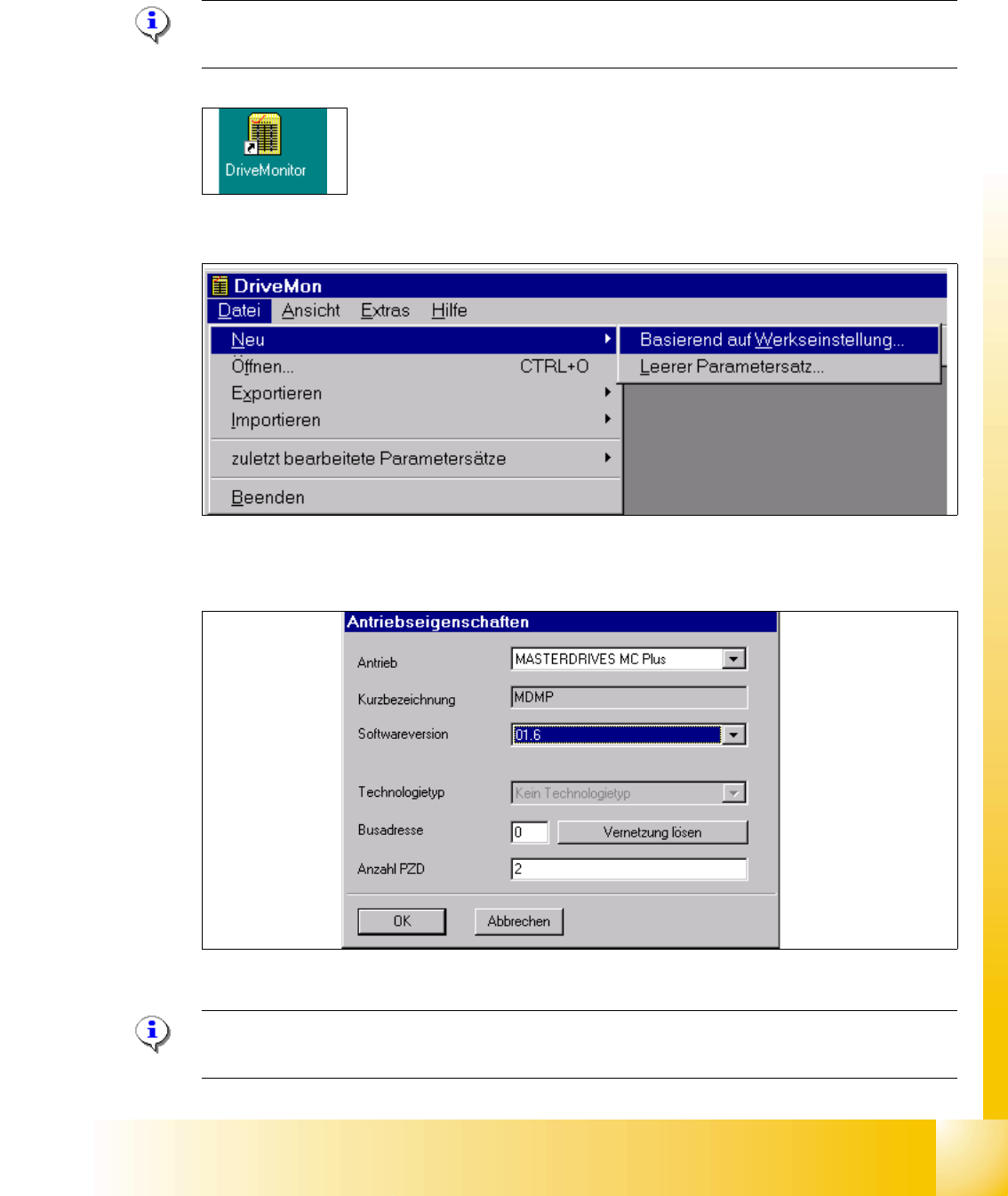1008x1196 pixels.
Task: Select Leerer Parametersatz... option
Action: [x=779, y=366]
